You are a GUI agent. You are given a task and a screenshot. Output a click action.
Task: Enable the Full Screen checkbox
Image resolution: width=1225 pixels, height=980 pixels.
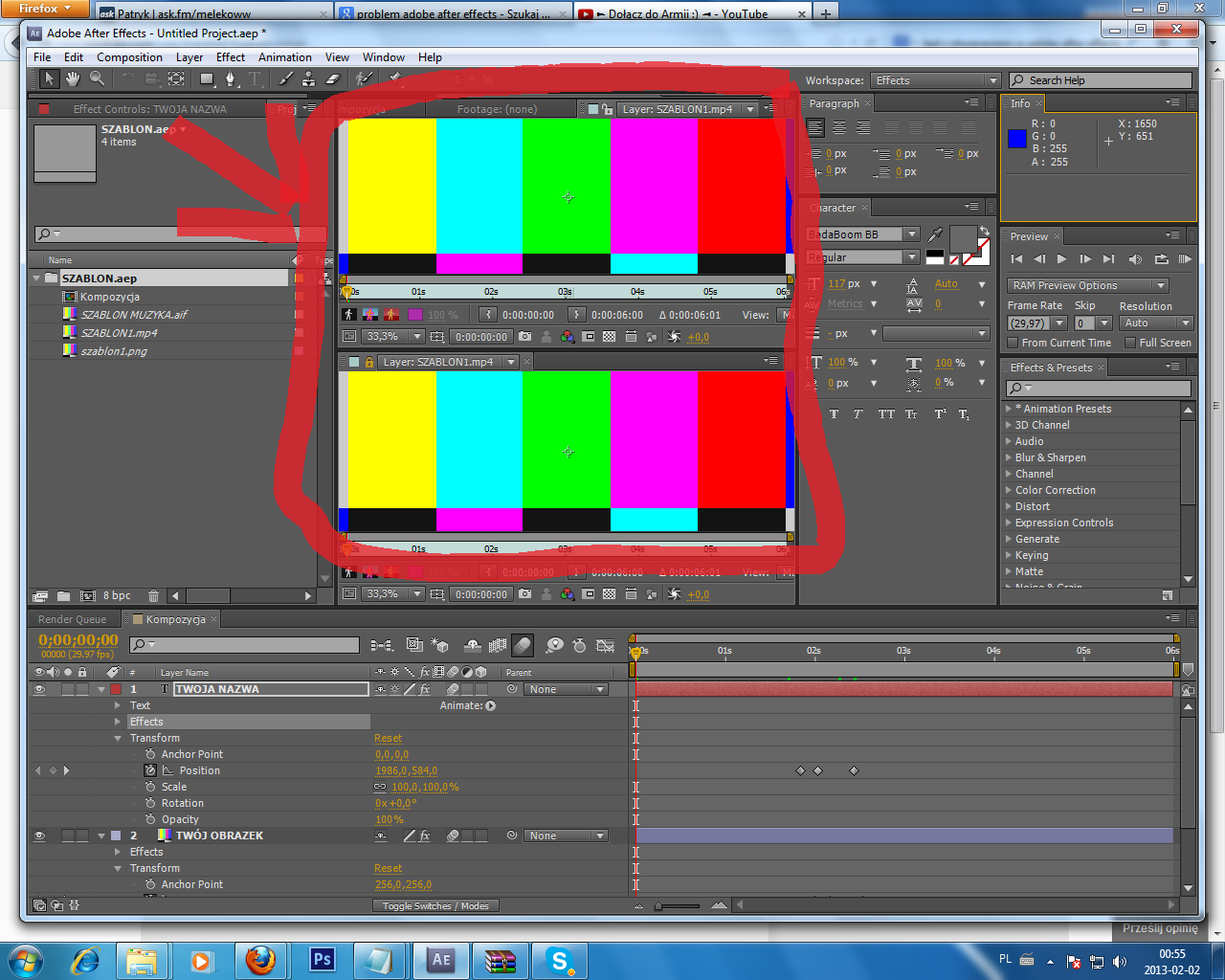pyautogui.click(x=1130, y=343)
